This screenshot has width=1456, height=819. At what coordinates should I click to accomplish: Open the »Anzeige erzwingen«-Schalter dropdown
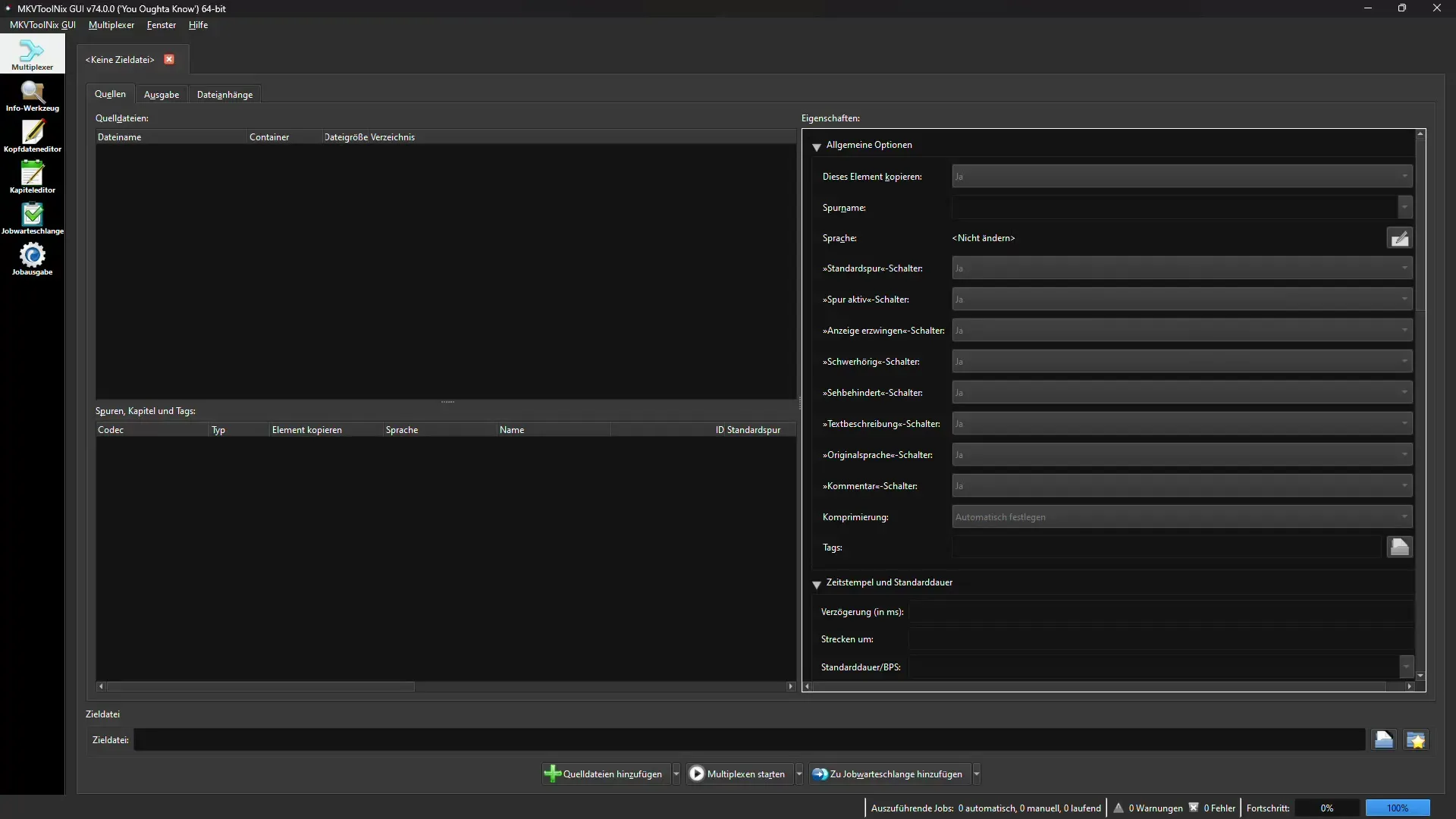pos(1181,331)
